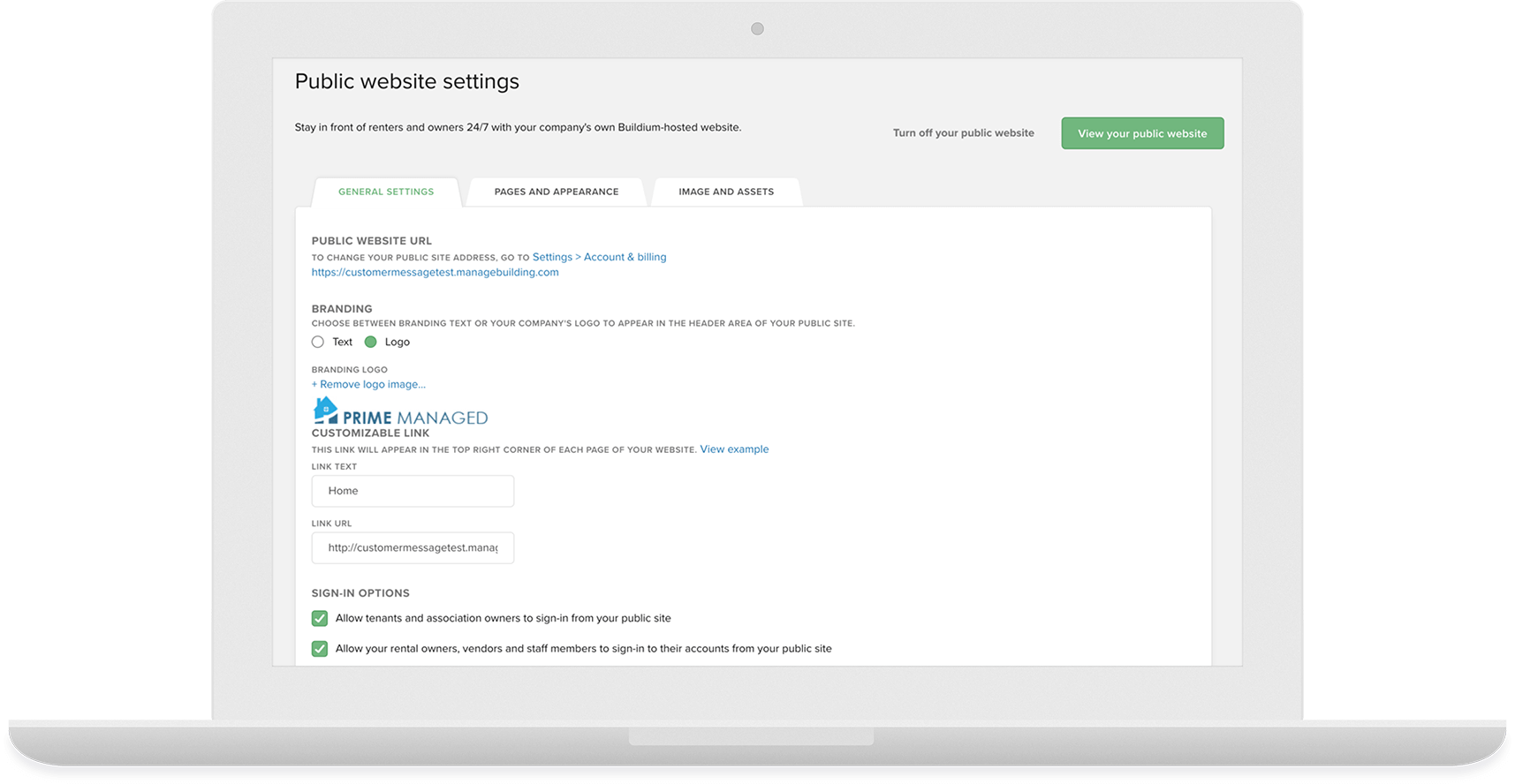The image size is (1515, 784).
Task: Click the Sign-in Options section heading
Action: (360, 593)
